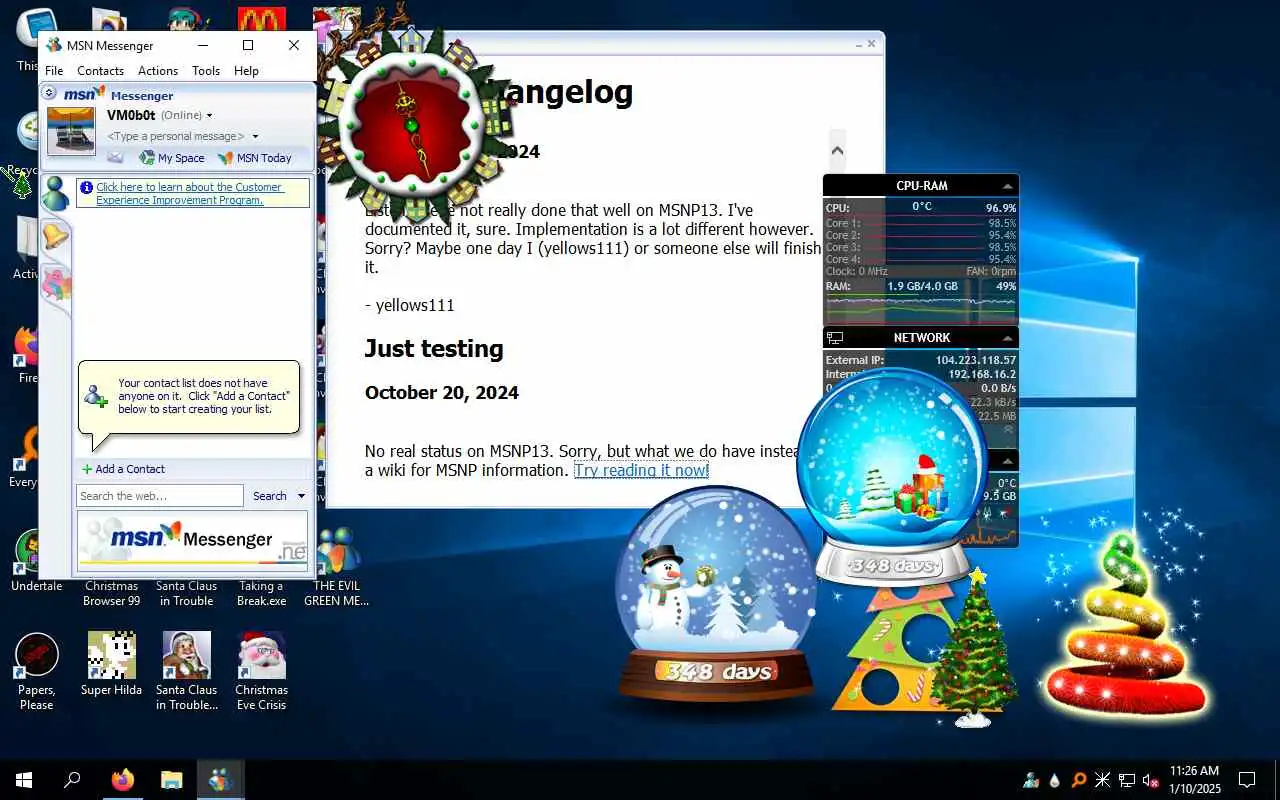Viewport: 1280px width, 800px height.
Task: Click the beach display picture thumbnail
Action: coord(71,131)
